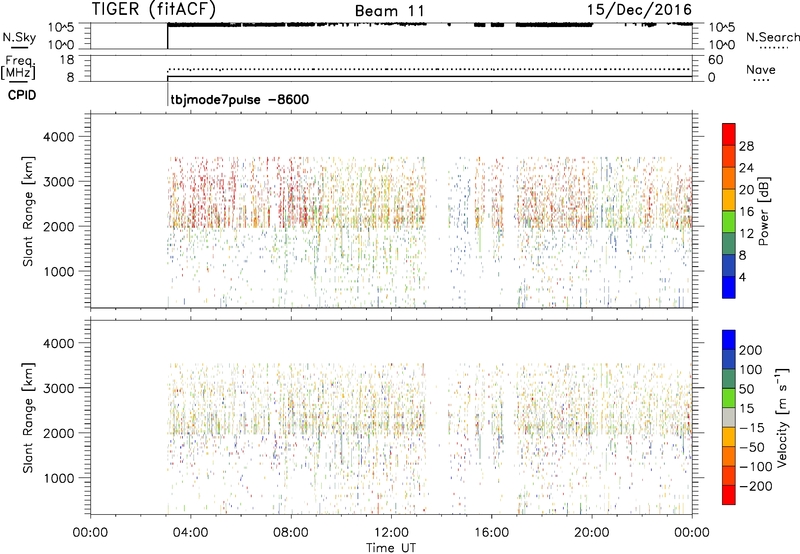Click 'Slant Range [km]' on the power panel
The image size is (800, 554).
click(x=28, y=211)
